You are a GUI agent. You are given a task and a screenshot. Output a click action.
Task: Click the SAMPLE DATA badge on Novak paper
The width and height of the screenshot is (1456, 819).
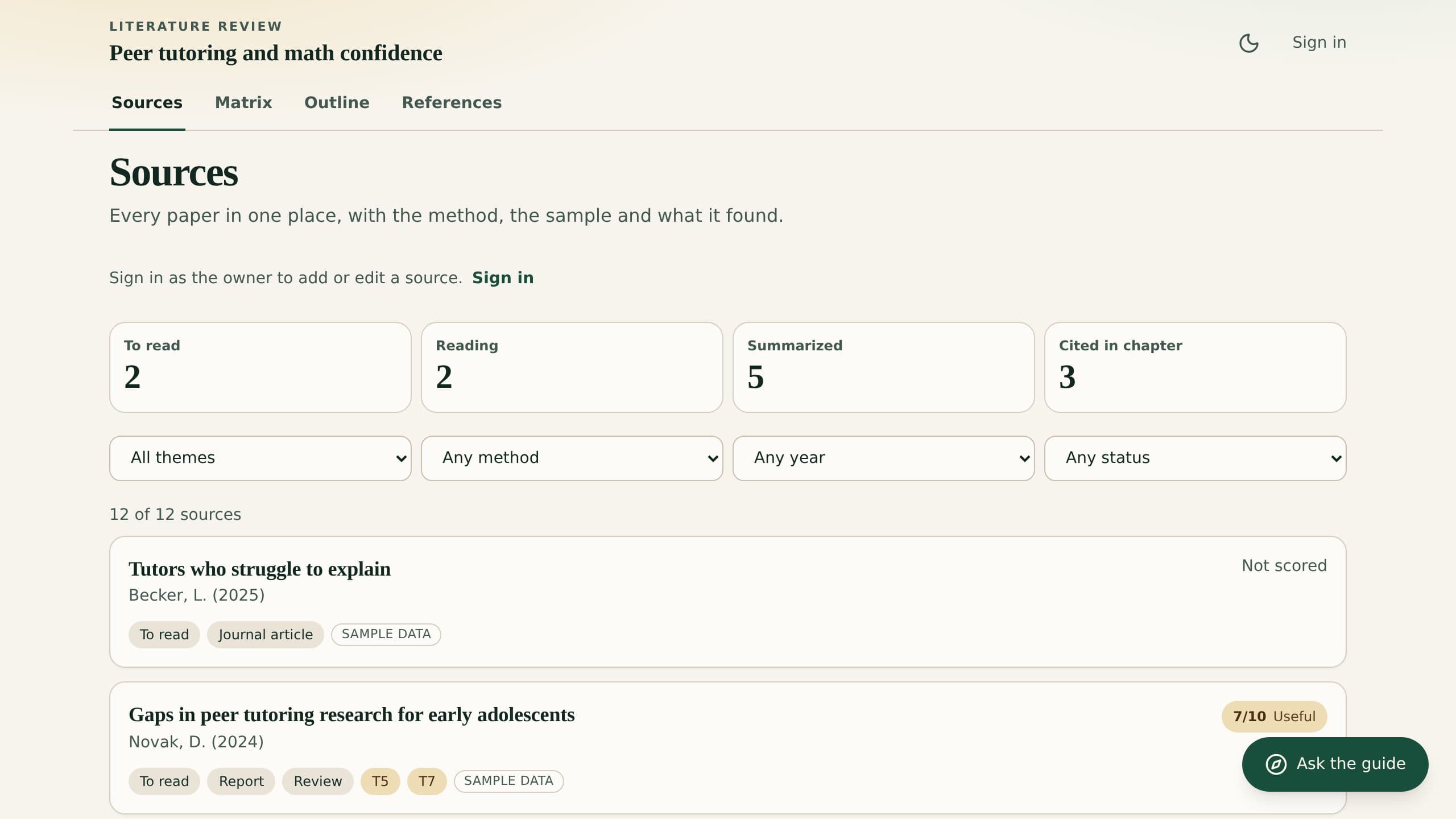(x=508, y=781)
